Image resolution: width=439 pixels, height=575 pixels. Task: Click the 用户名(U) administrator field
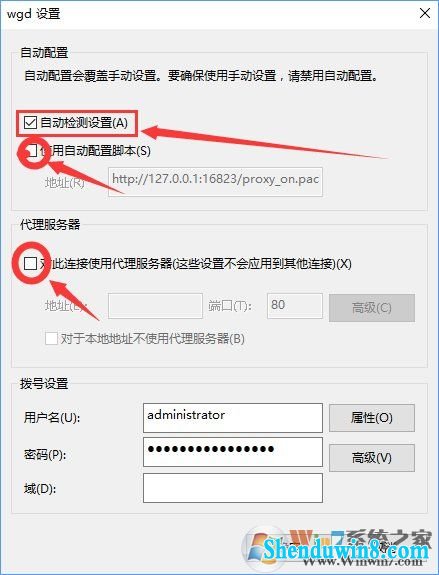click(x=233, y=418)
